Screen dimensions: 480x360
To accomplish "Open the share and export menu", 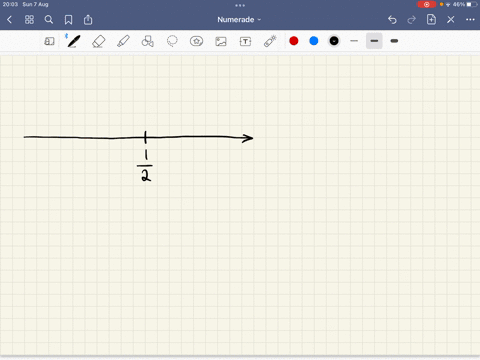I will click(88, 20).
